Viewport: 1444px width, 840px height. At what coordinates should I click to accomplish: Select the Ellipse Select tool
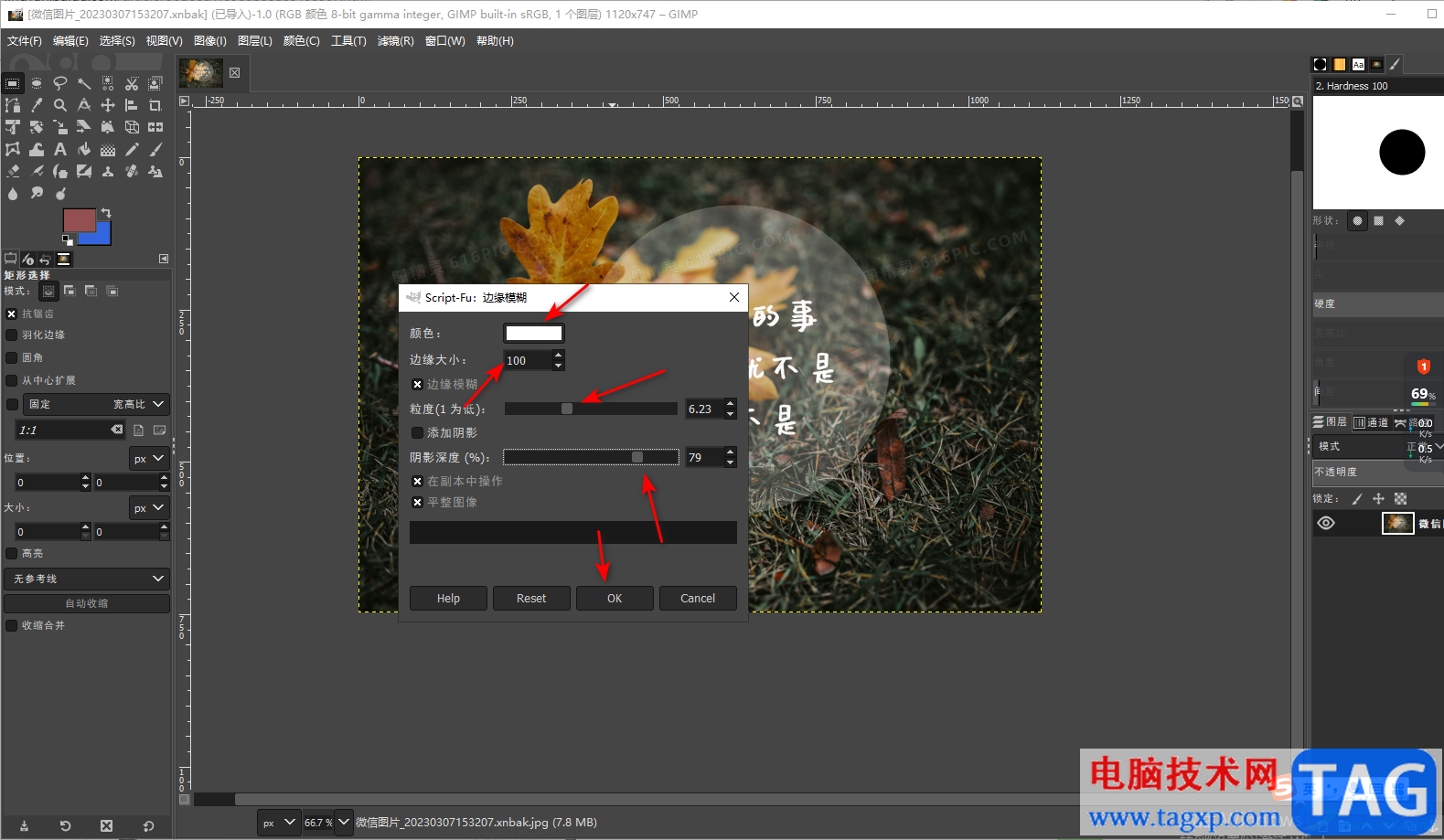37,83
